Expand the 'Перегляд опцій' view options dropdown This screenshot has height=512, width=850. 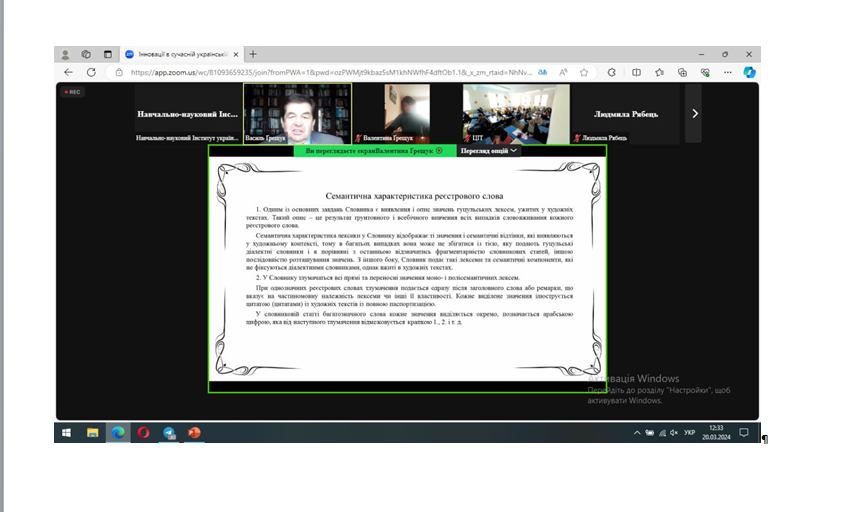pyautogui.click(x=488, y=151)
